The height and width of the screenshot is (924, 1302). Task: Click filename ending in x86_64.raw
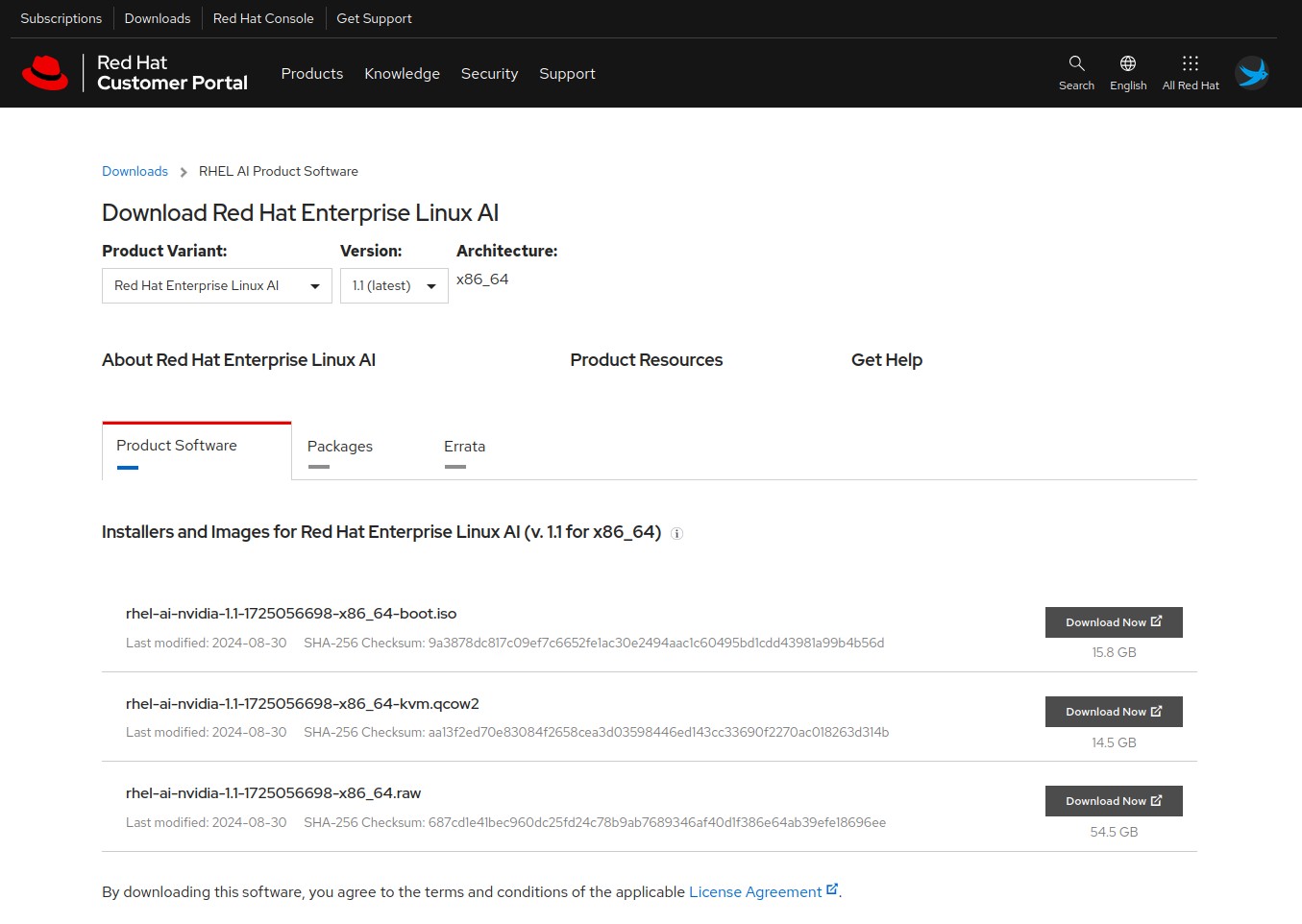coord(274,793)
